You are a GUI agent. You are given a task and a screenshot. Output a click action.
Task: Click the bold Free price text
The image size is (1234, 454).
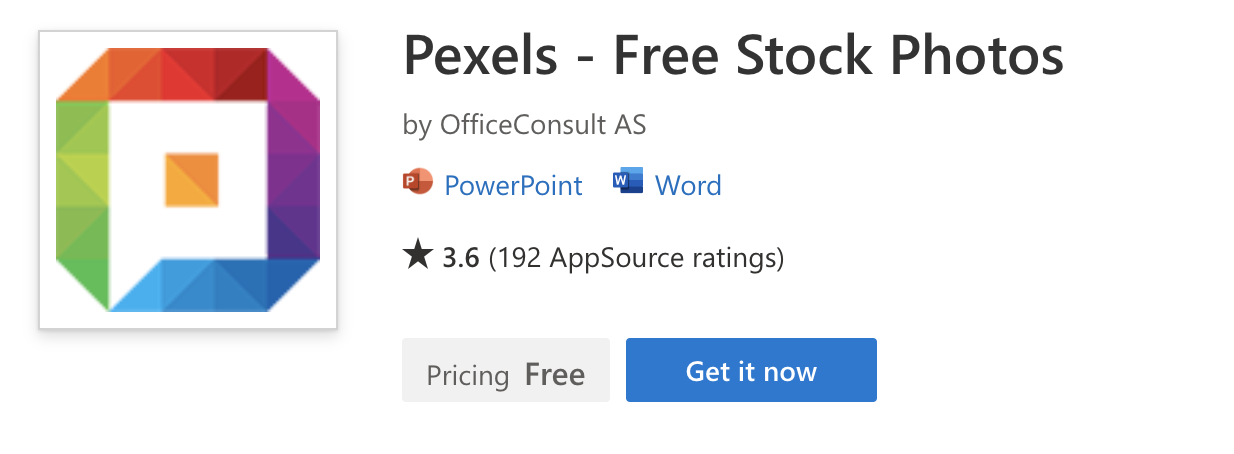click(x=555, y=375)
